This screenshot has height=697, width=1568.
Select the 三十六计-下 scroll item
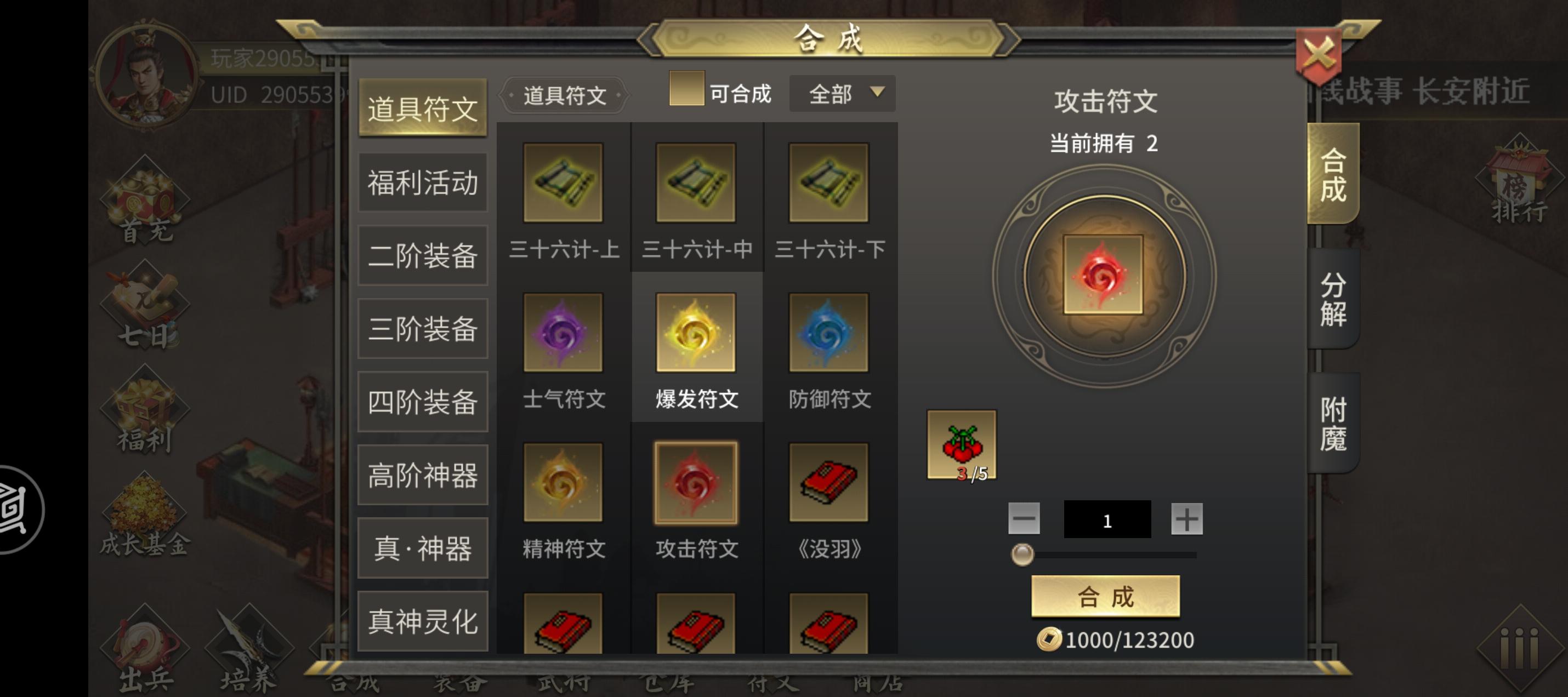[828, 182]
